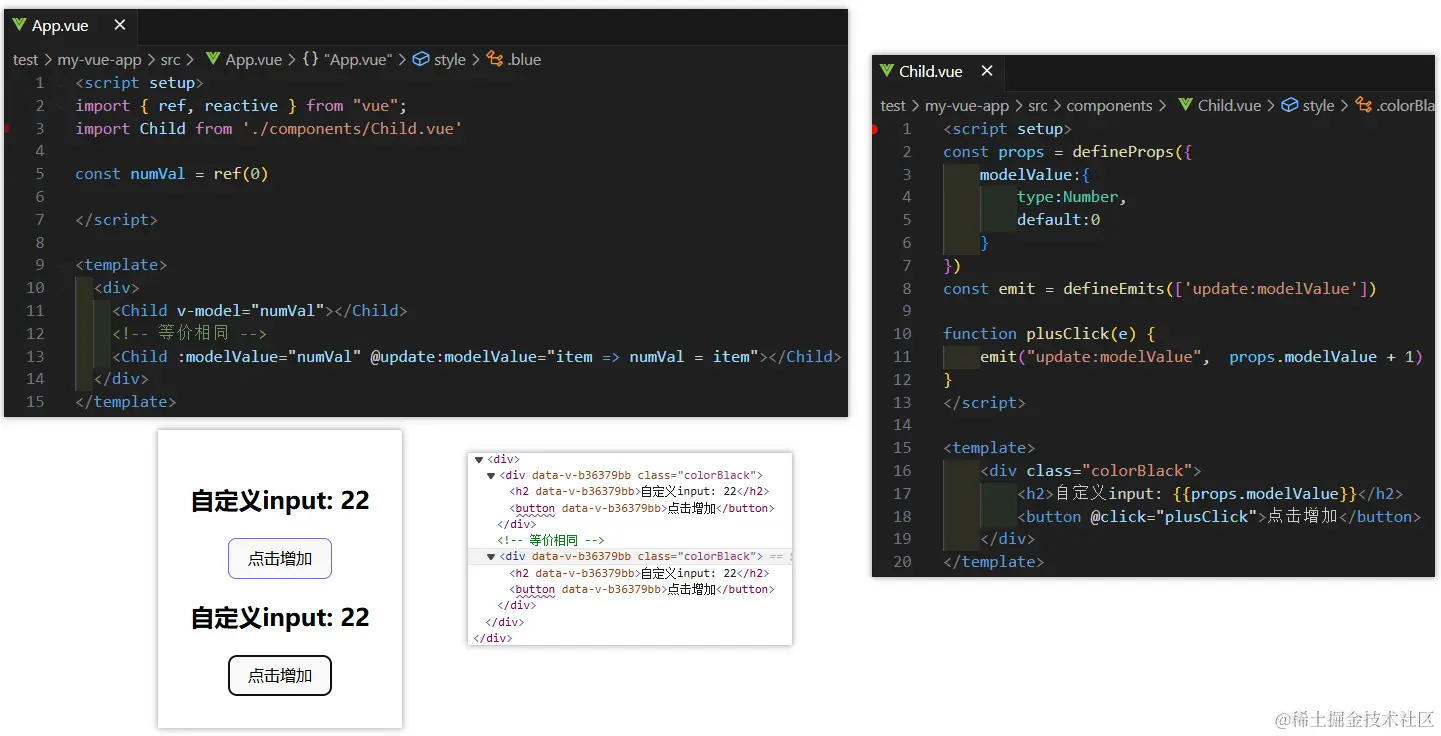The height and width of the screenshot is (736, 1441).
Task: Click the .colorBlack class symbol icon in breadcrumb
Action: click(1363, 105)
